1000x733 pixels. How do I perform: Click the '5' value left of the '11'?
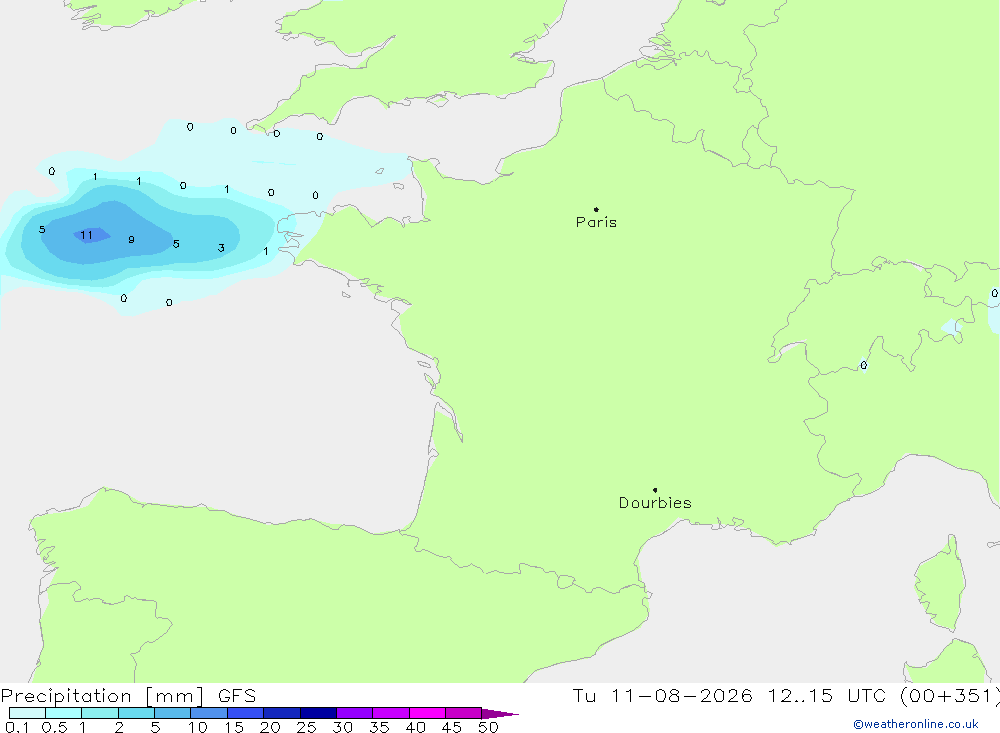pyautogui.click(x=42, y=230)
